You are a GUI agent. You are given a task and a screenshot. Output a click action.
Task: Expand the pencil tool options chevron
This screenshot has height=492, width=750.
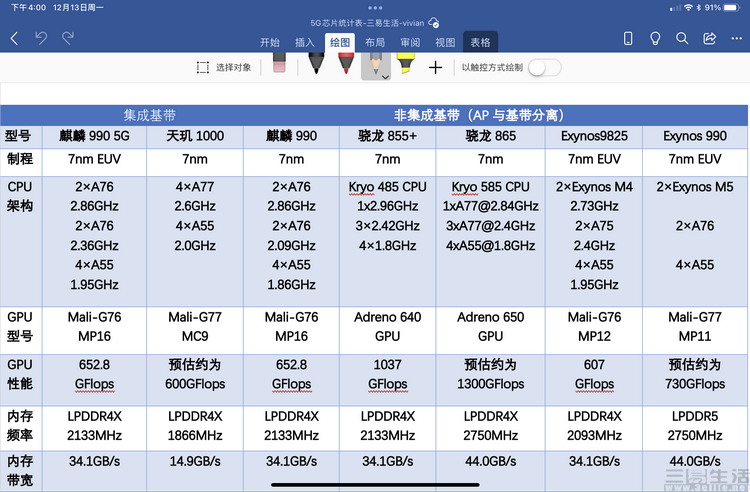tap(386, 77)
